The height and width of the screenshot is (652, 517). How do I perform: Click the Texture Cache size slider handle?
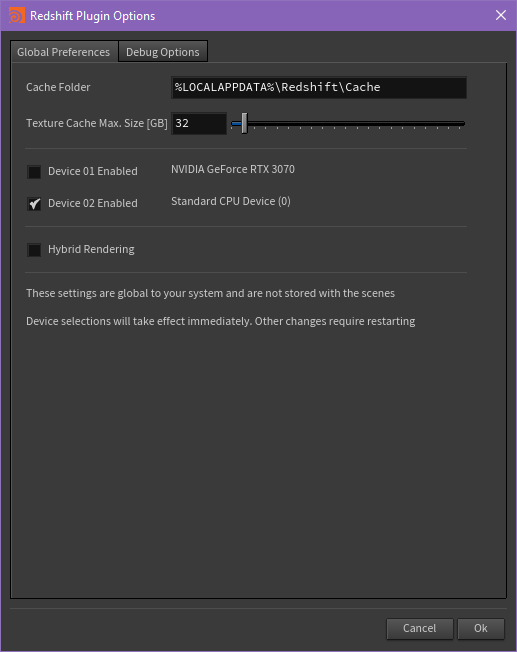tap(245, 123)
